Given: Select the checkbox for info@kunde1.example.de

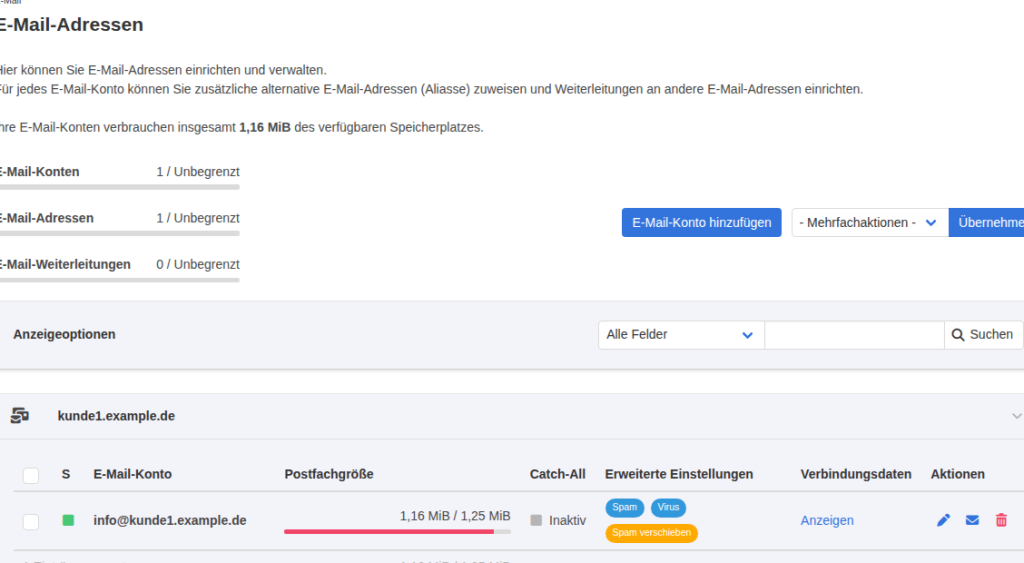Looking at the screenshot, I should click(x=31, y=522).
